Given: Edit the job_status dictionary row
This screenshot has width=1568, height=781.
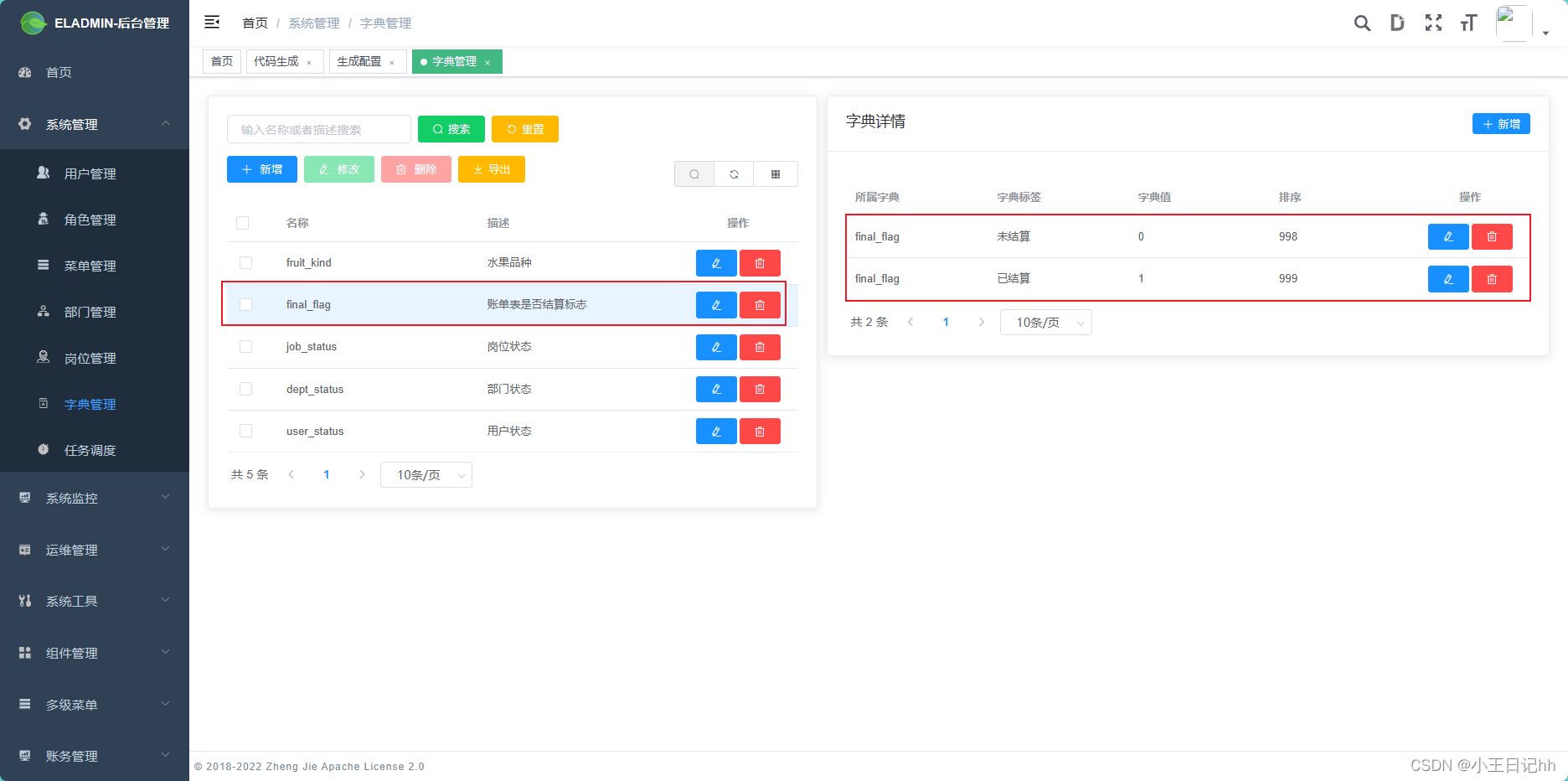Looking at the screenshot, I should [716, 347].
